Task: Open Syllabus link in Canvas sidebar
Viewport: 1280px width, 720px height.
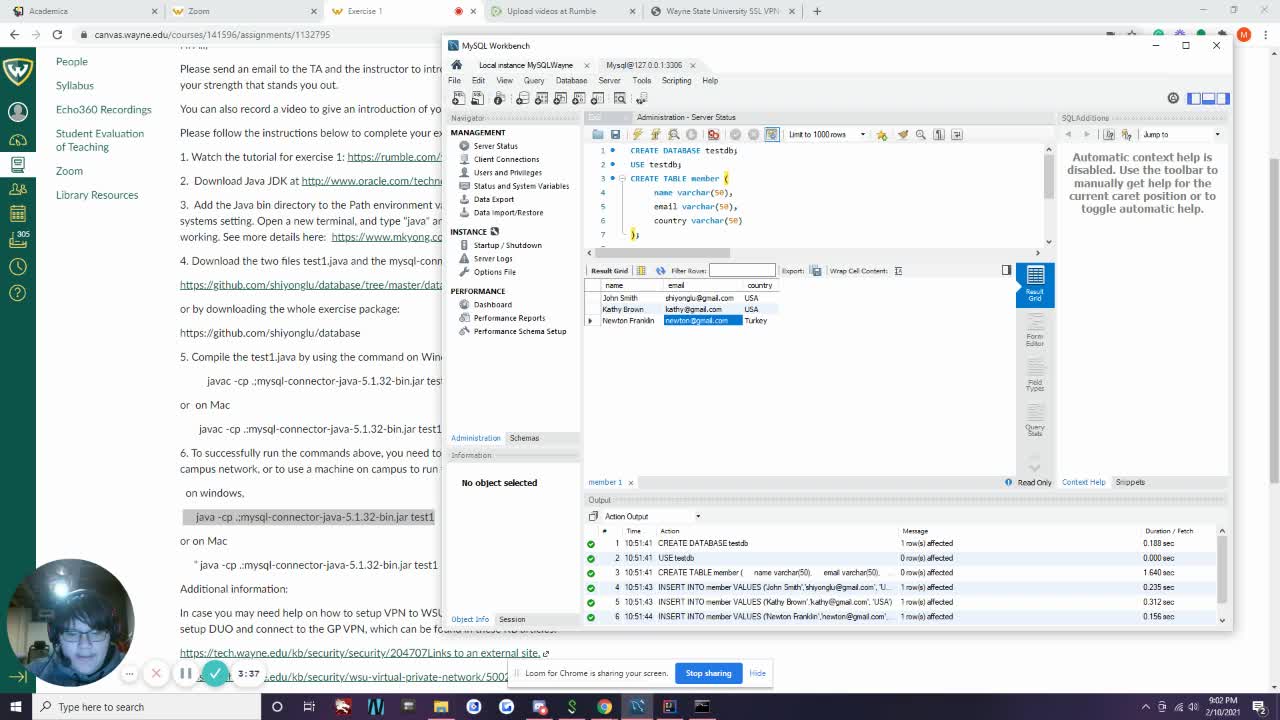Action: point(75,85)
